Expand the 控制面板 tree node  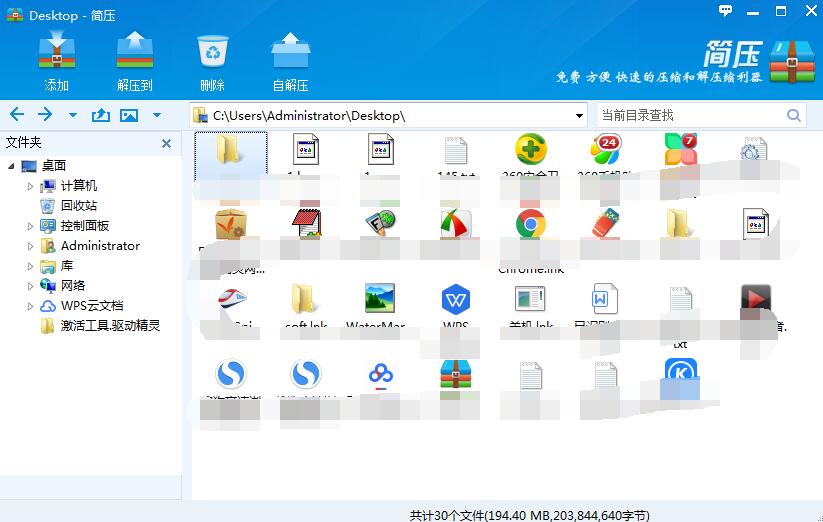pos(30,226)
